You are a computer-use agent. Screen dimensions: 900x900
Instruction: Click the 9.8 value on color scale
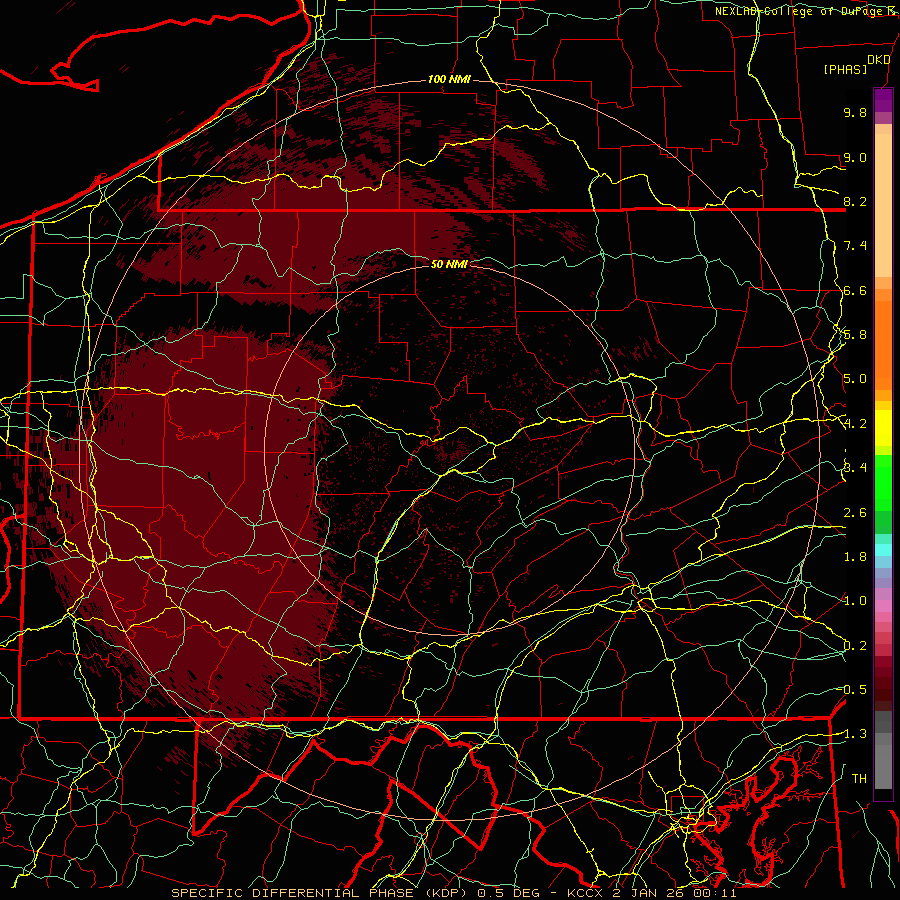[x=855, y=112]
